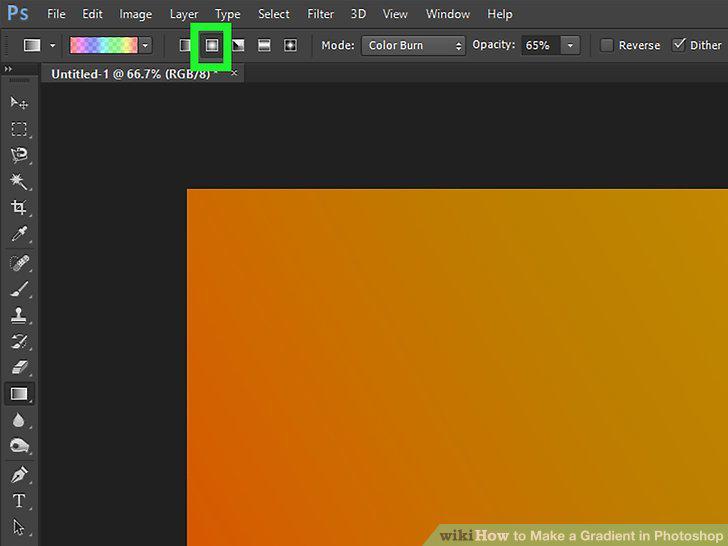Open the Filter menu

(x=320, y=14)
